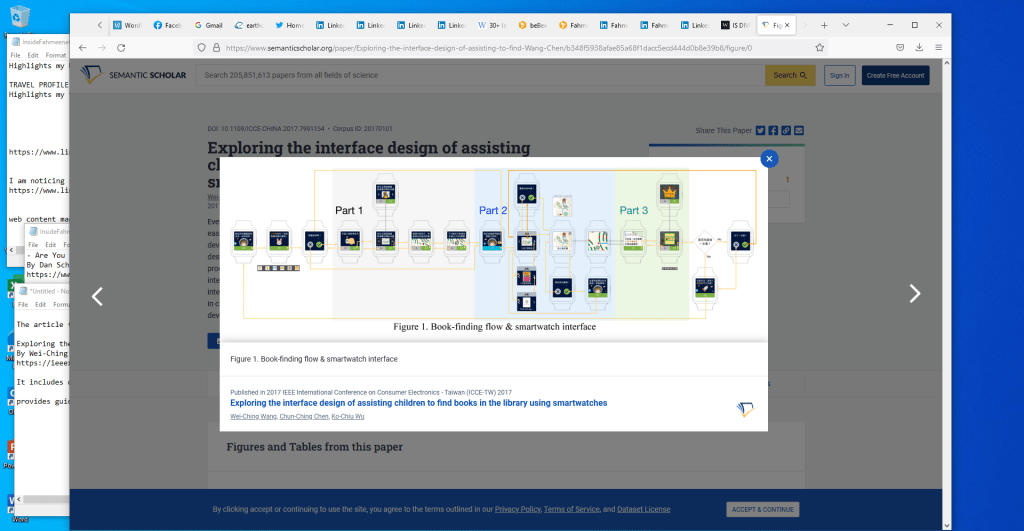Switch to the Facebook tab
This screenshot has height=531, width=1024.
pyautogui.click(x=167, y=24)
